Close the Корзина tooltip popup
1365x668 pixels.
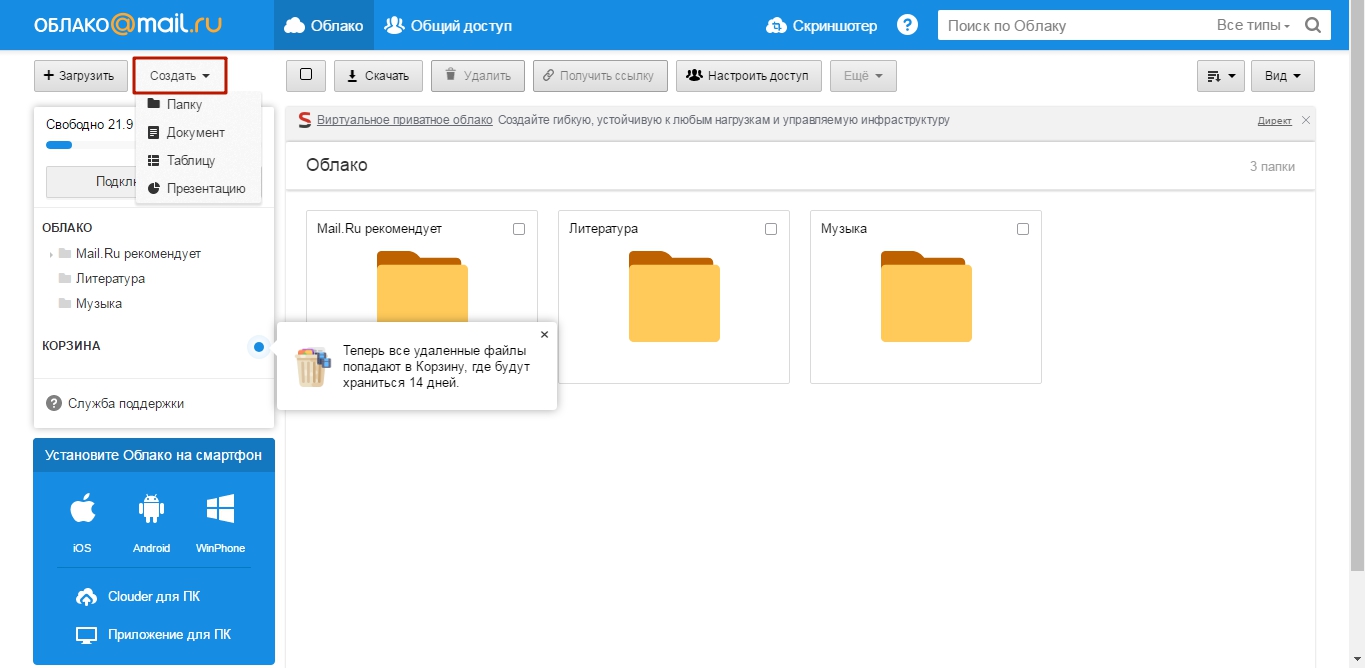[x=544, y=335]
